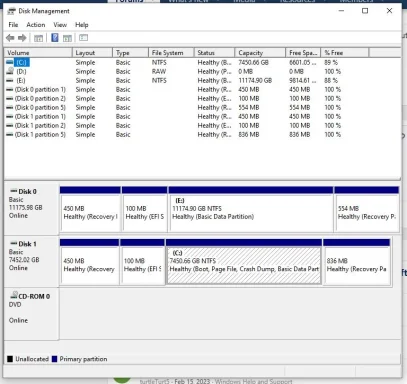Click the Disk 0 icon label
This screenshot has width=407, height=384.
(x=23, y=191)
